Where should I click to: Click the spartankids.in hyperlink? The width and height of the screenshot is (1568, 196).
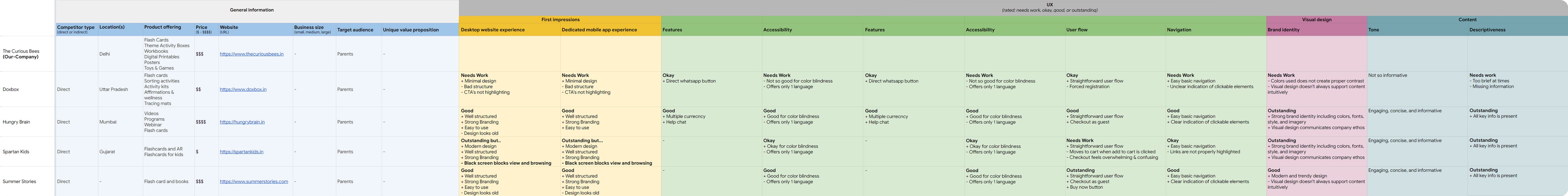241,151
